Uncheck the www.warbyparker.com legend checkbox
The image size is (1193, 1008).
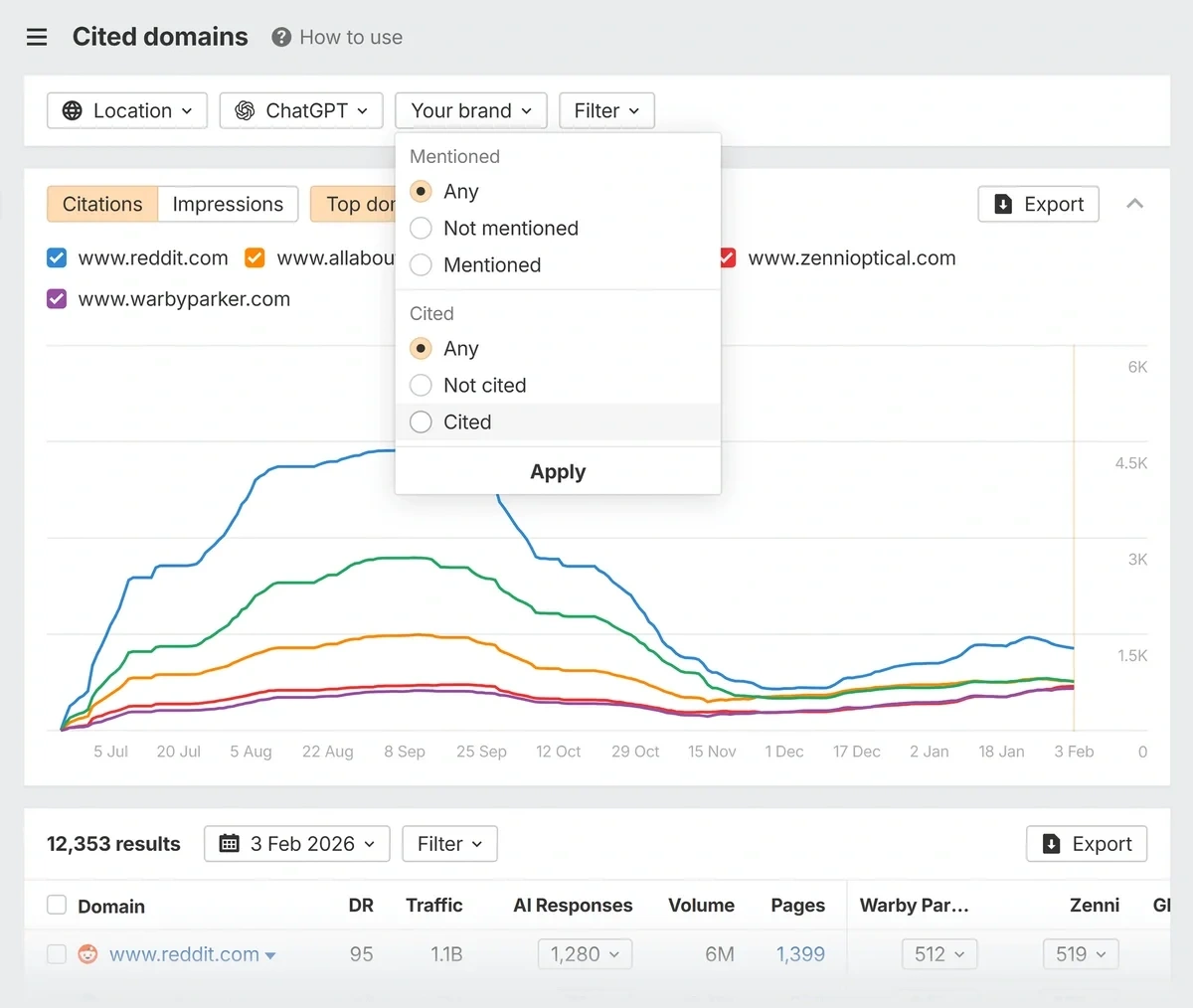[x=57, y=298]
